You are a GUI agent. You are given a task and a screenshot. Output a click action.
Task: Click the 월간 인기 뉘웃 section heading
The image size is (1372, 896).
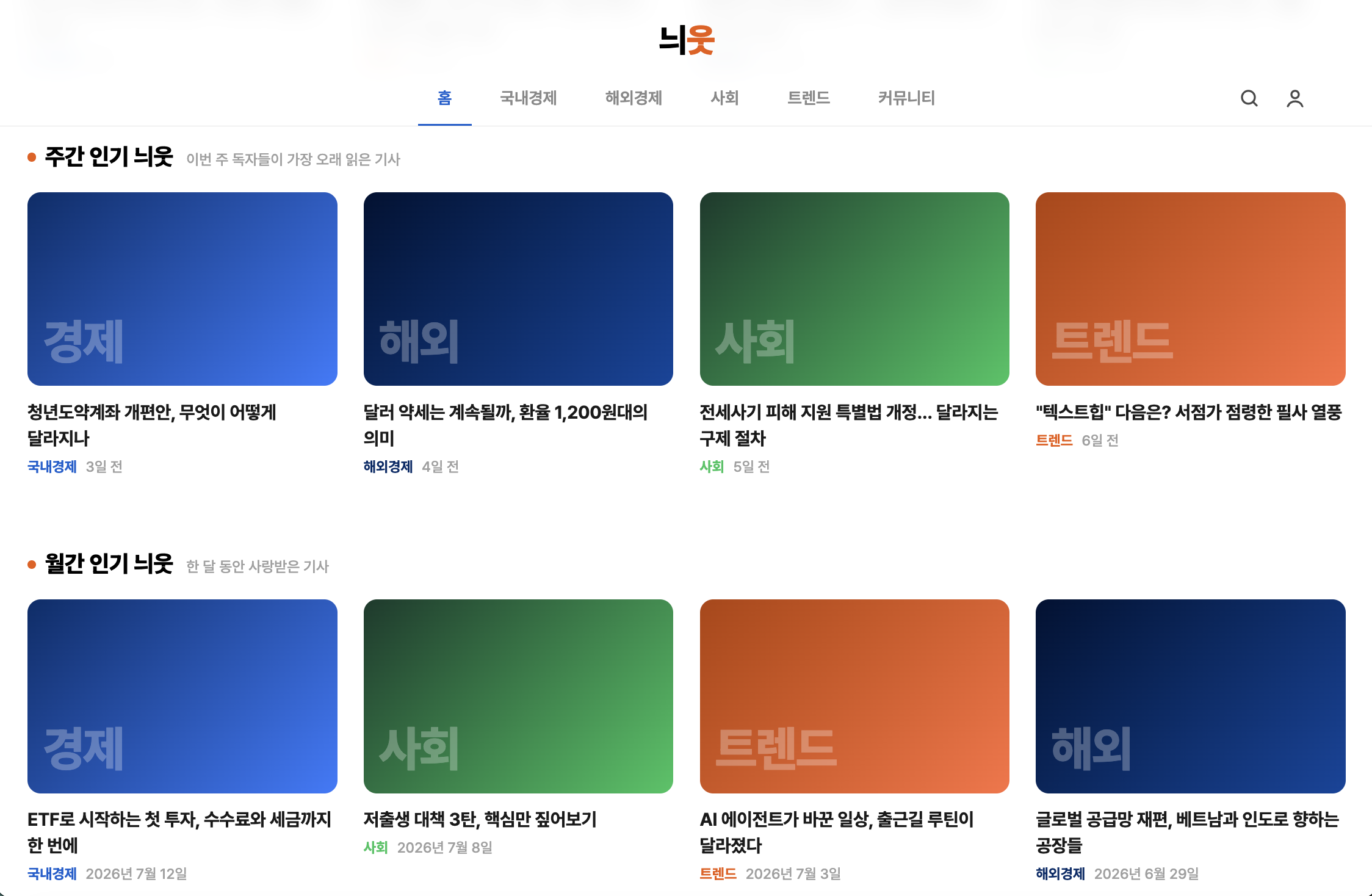point(109,564)
